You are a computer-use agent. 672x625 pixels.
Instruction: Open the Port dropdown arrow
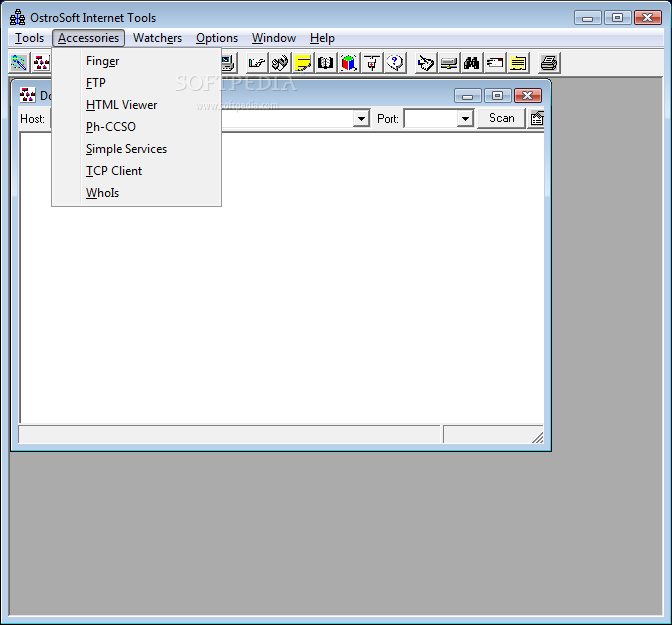tap(465, 118)
